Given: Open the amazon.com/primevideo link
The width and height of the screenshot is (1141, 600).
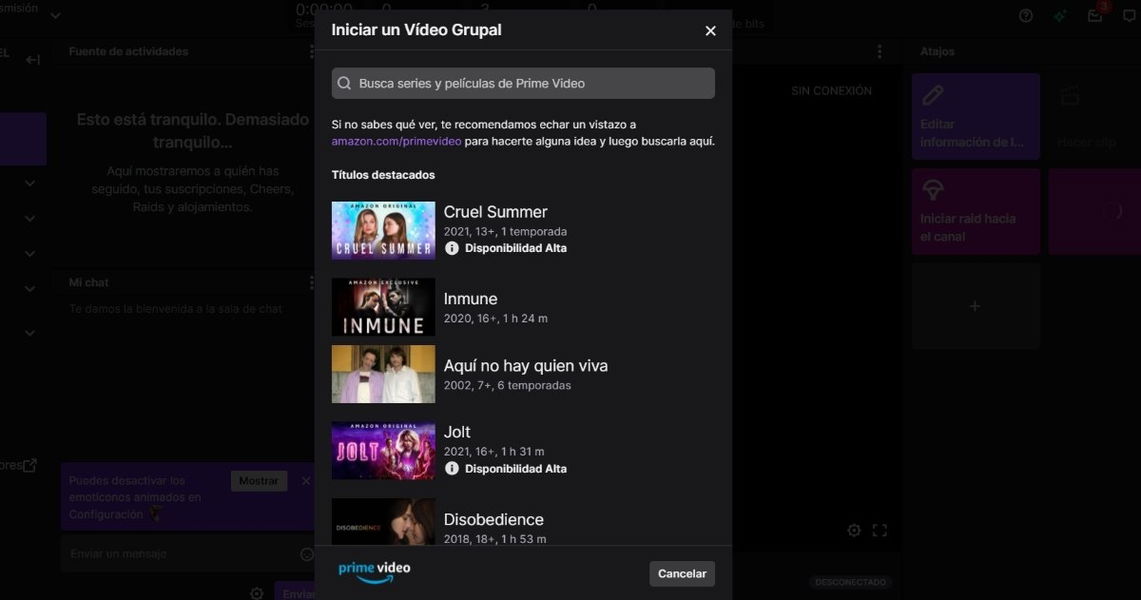Looking at the screenshot, I should click(x=397, y=142).
